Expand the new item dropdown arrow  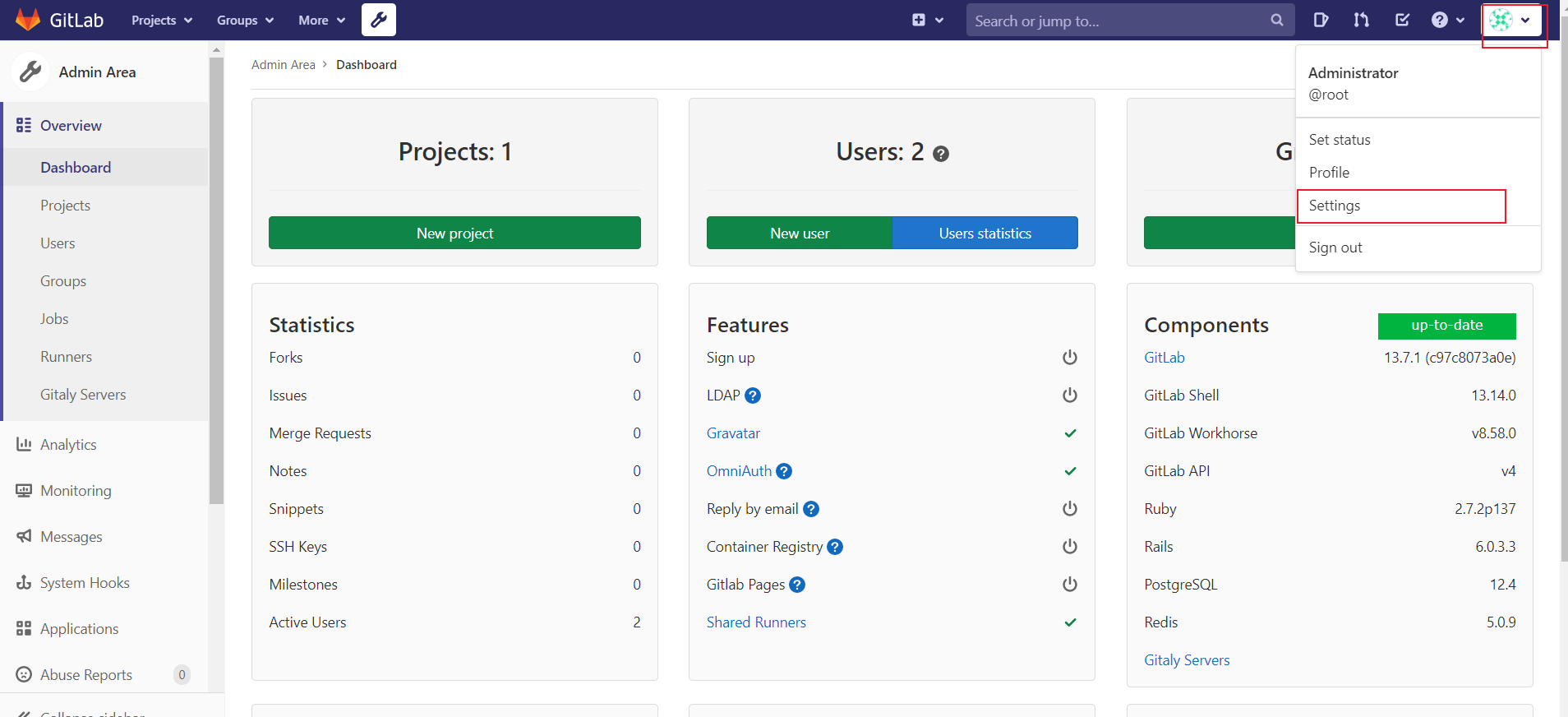tap(939, 21)
